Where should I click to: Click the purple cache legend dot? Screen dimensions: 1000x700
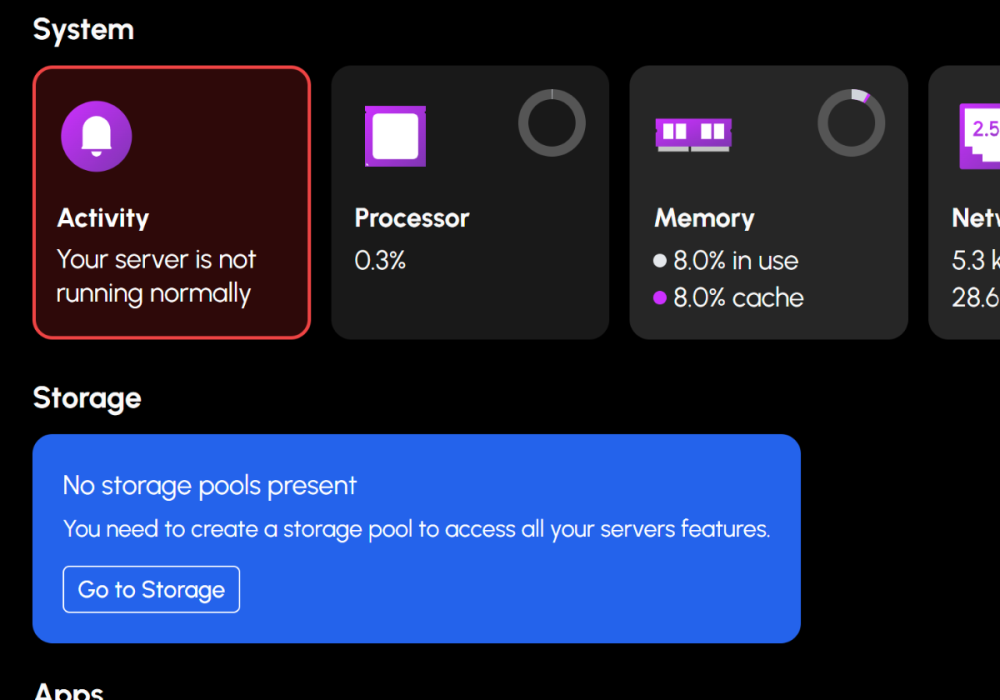[660, 298]
